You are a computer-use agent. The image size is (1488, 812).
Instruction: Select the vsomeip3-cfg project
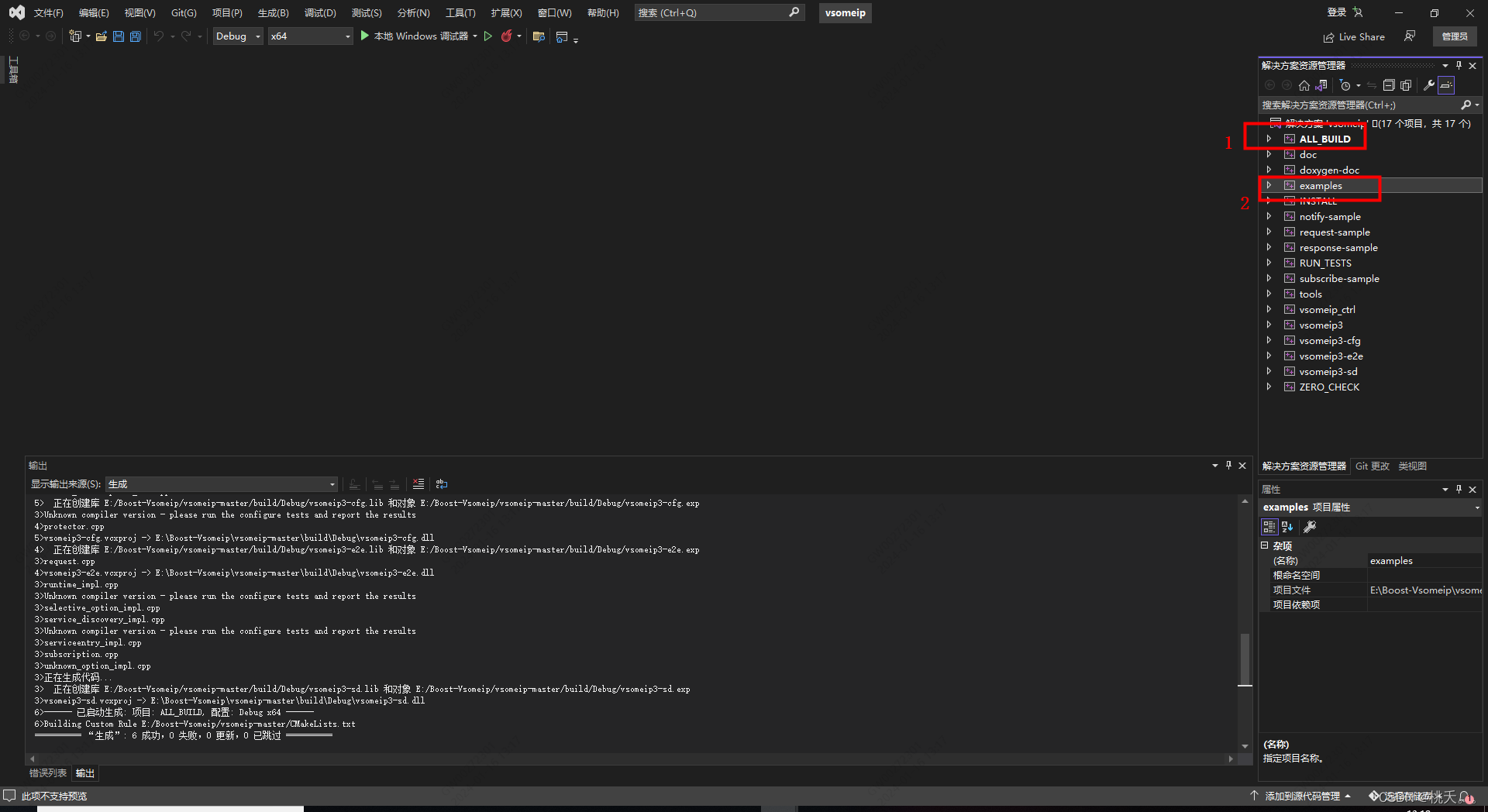click(x=1330, y=340)
